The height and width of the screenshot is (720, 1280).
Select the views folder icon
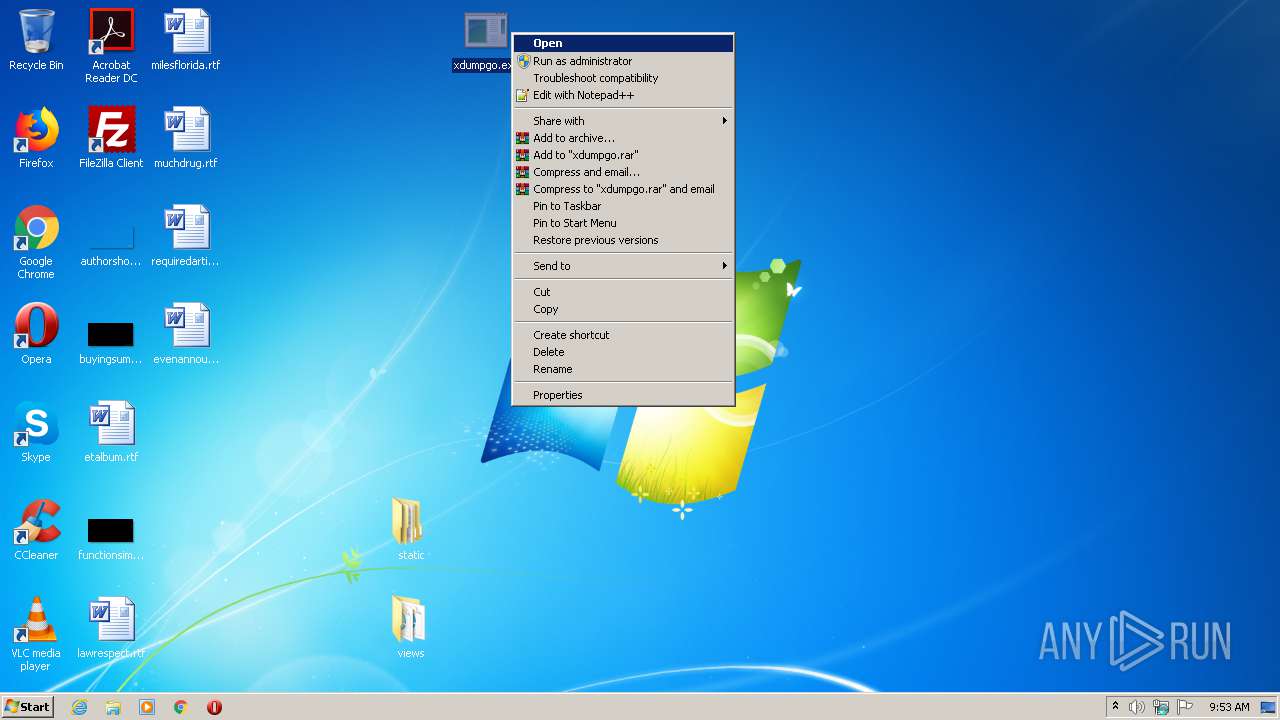(410, 620)
